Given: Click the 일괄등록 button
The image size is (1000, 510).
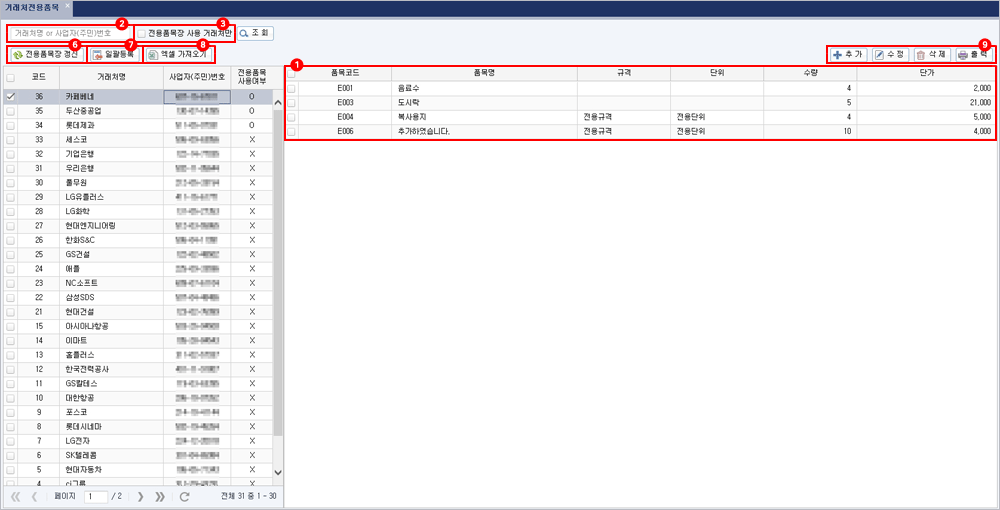Looking at the screenshot, I should [114, 55].
